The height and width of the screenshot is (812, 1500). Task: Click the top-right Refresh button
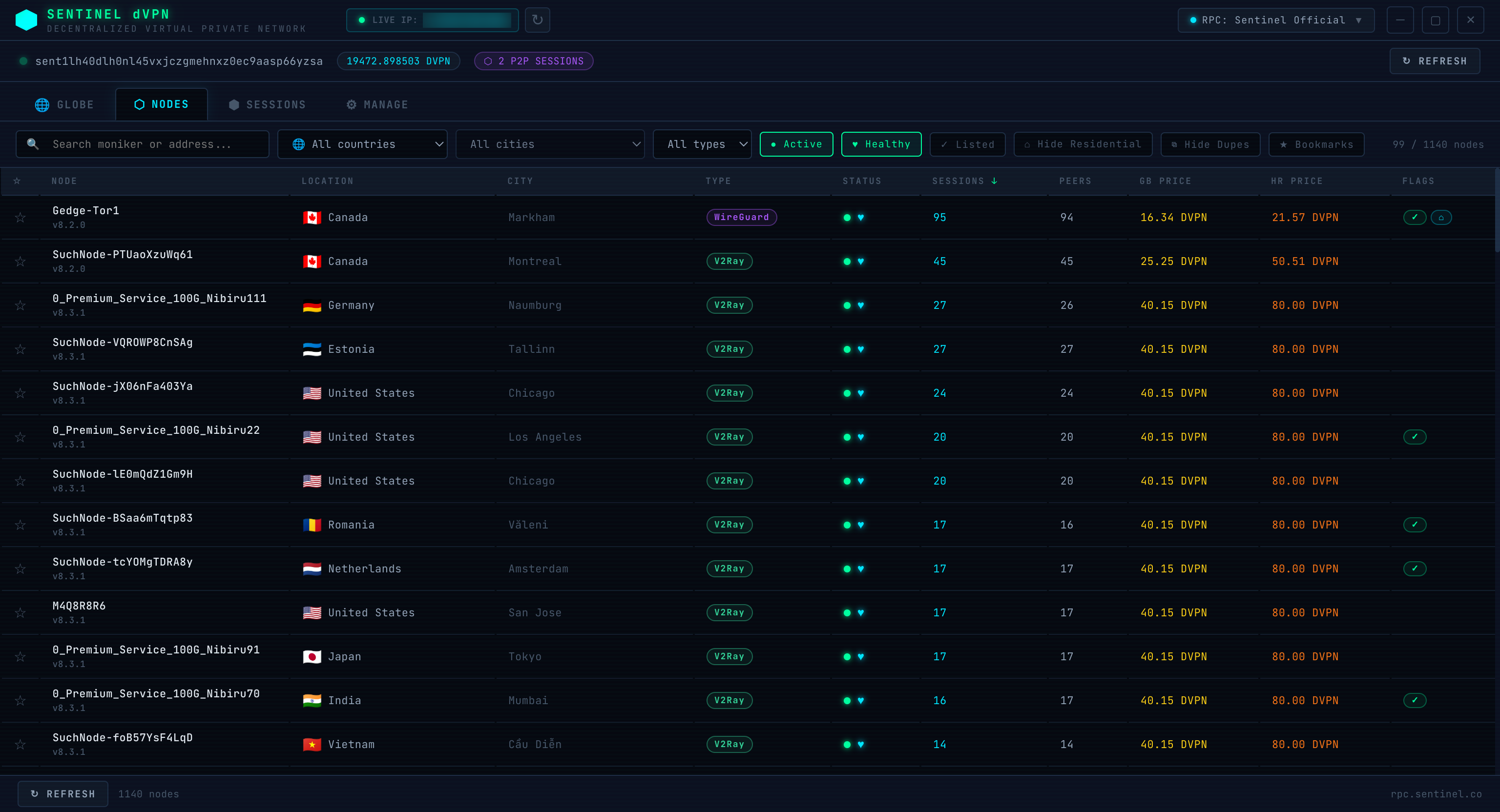pos(1434,61)
